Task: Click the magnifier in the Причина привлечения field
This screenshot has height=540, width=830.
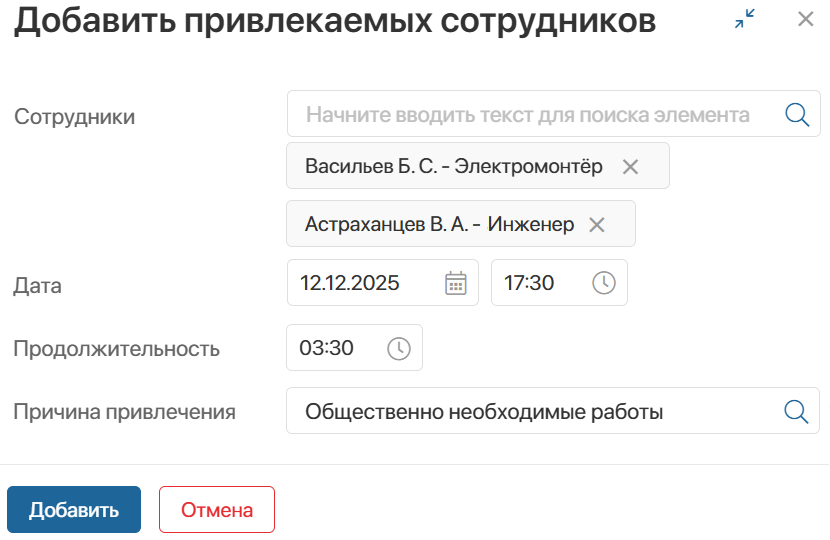Action: point(796,411)
